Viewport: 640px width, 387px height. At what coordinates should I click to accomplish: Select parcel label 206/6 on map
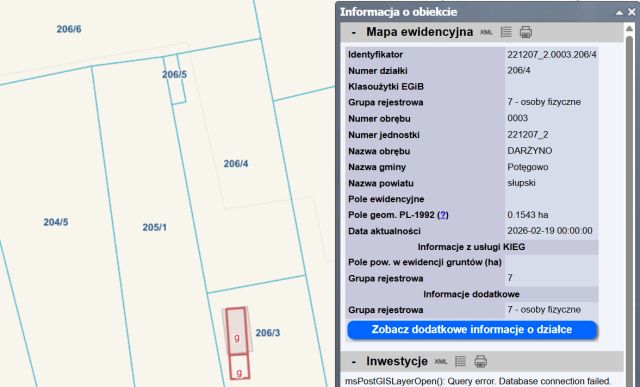pyautogui.click(x=69, y=29)
